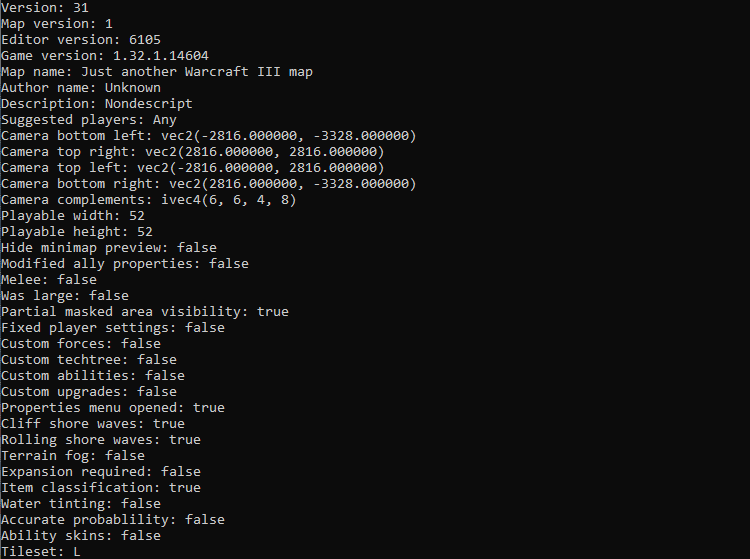Screen dimensions: 750x559
Task: Click the 'Custom techtree: false' line
Action: [89, 360]
